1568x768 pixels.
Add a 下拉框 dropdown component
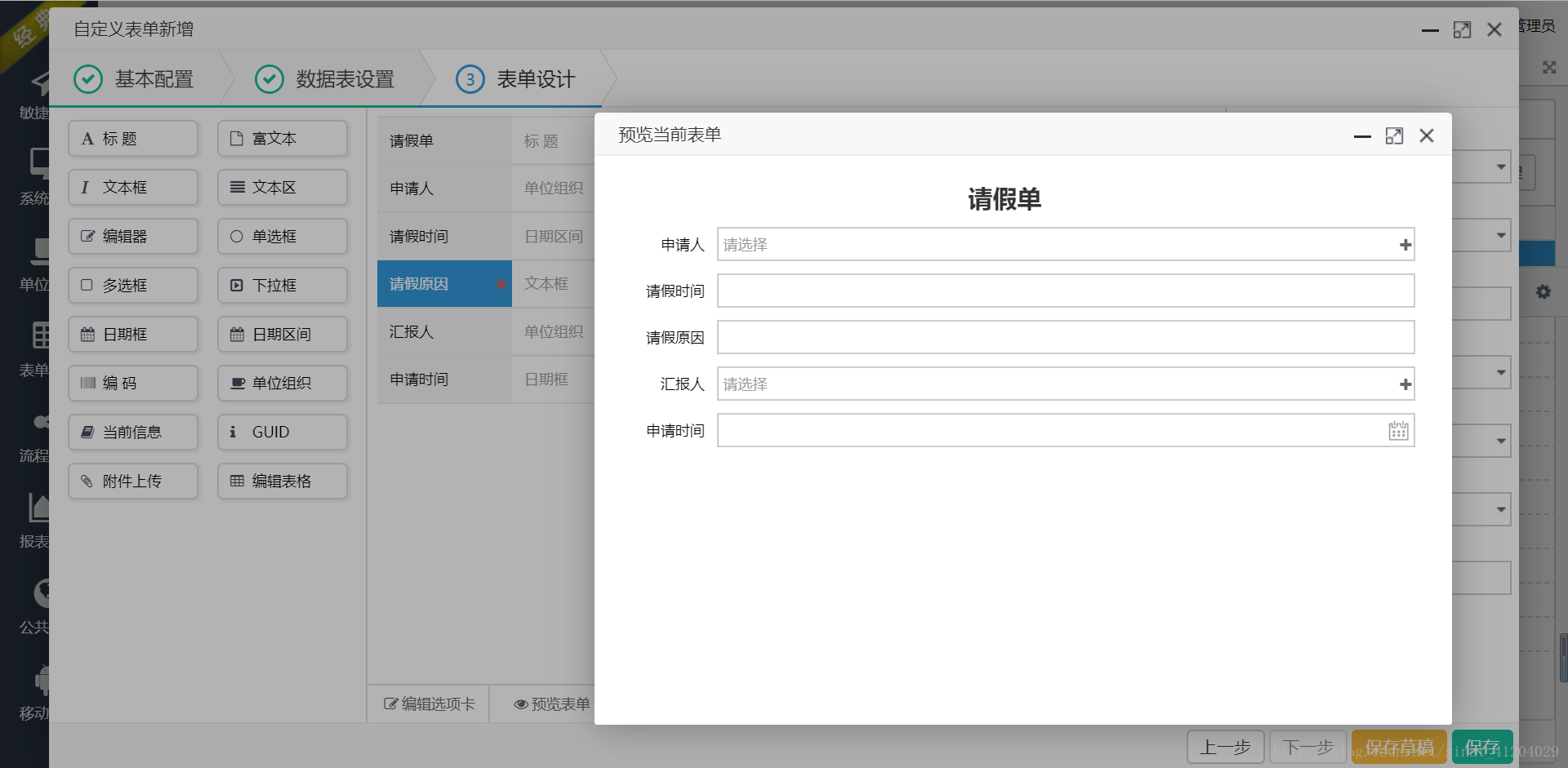283,285
